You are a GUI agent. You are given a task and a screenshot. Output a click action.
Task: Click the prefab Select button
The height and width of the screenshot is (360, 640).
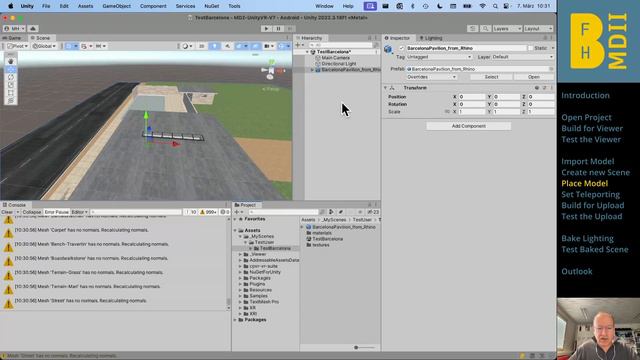click(491, 77)
